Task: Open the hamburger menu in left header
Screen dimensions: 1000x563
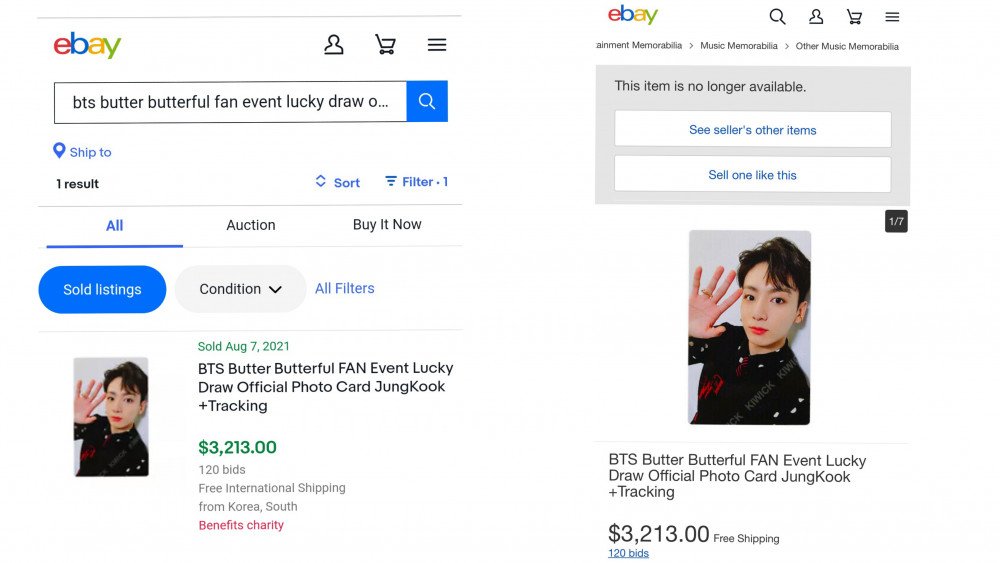Action: [437, 45]
